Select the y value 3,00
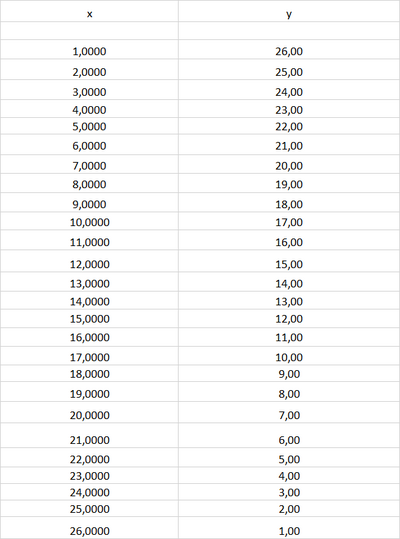The width and height of the screenshot is (400, 539). click(289, 492)
